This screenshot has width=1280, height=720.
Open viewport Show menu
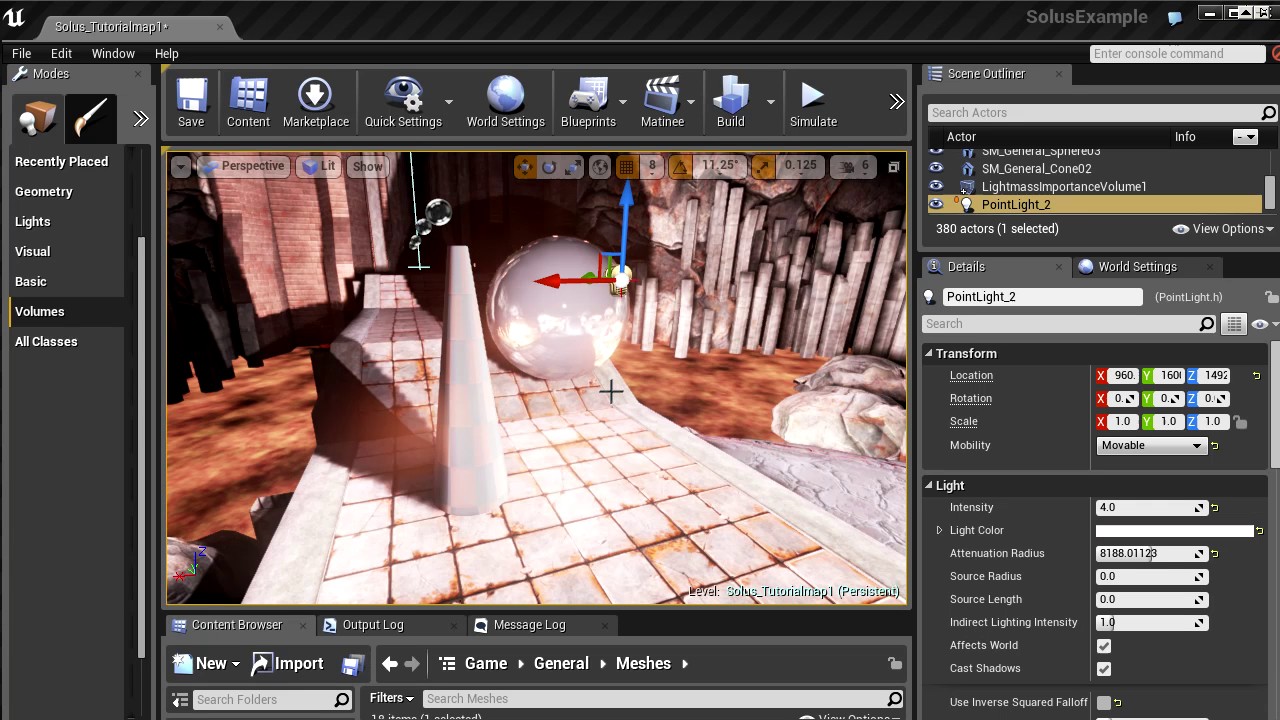[x=367, y=166]
